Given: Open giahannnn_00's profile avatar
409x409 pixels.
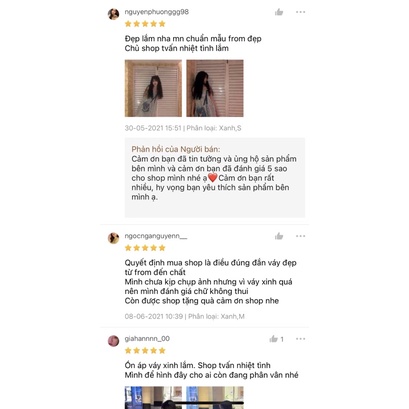Looking at the screenshot, I should pos(113,341).
